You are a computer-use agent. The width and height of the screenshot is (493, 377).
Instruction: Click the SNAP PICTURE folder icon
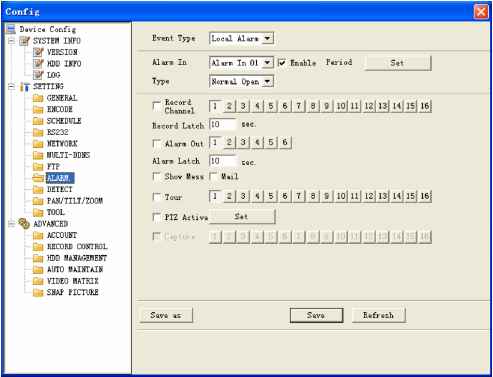38,292
